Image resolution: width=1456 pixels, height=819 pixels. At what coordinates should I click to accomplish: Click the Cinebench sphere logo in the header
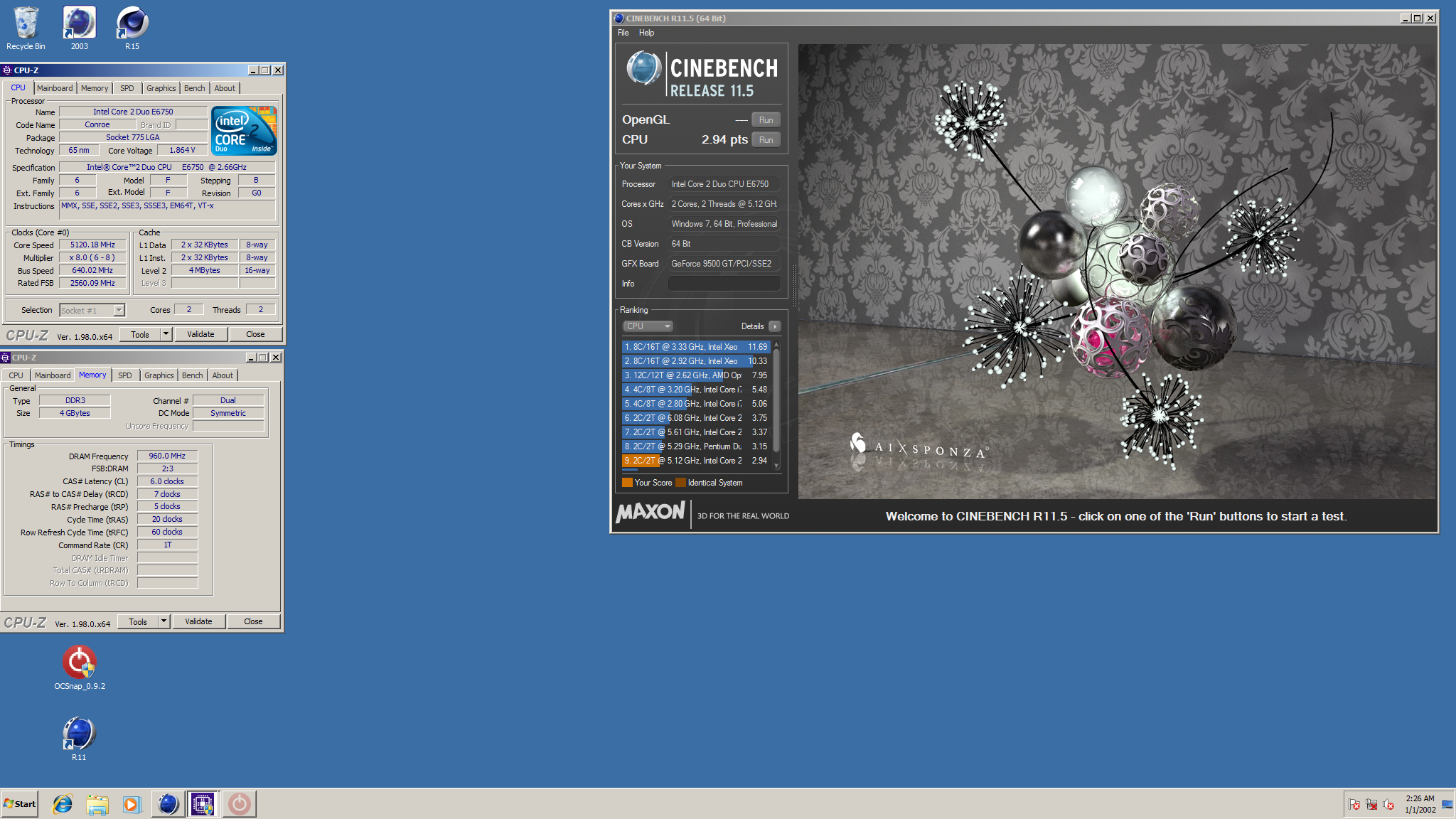click(x=644, y=69)
